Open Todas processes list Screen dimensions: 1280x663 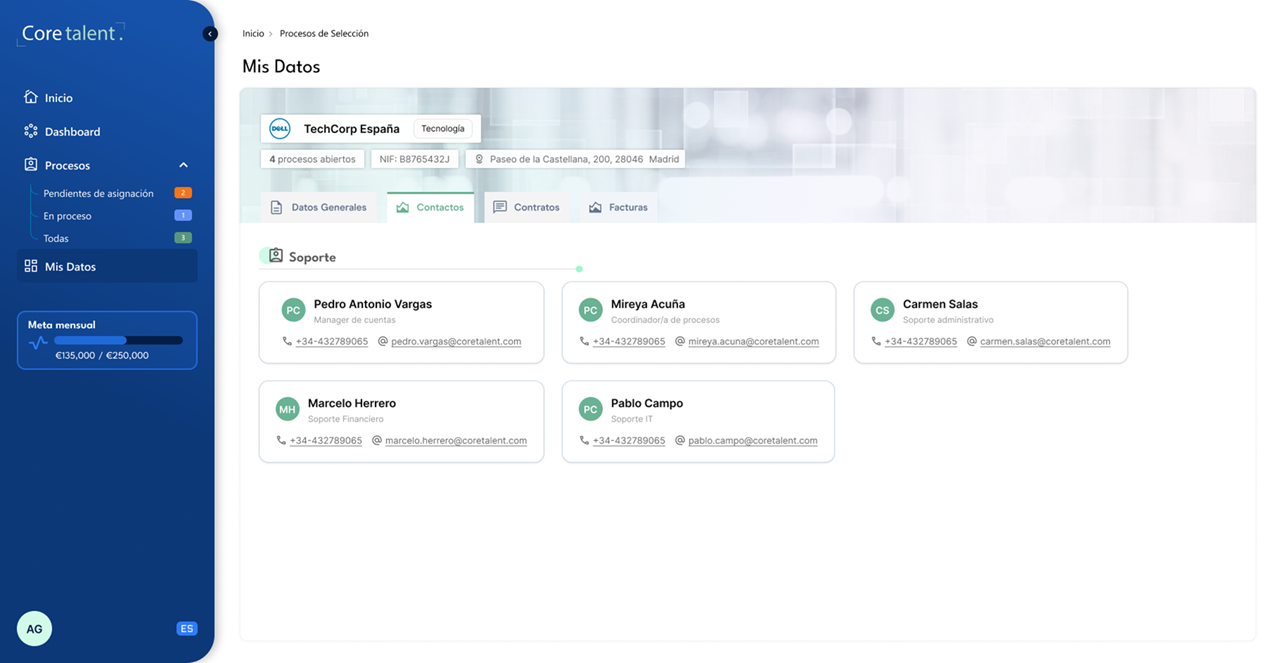tap(56, 239)
